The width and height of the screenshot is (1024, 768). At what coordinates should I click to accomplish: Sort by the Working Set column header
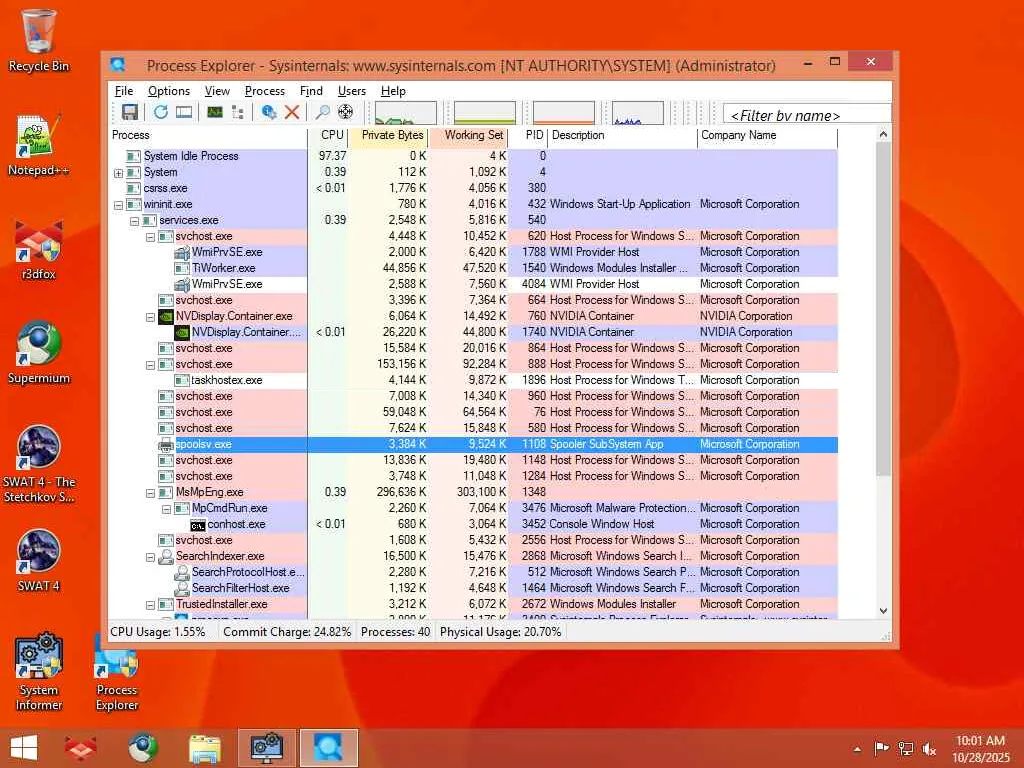(x=468, y=135)
